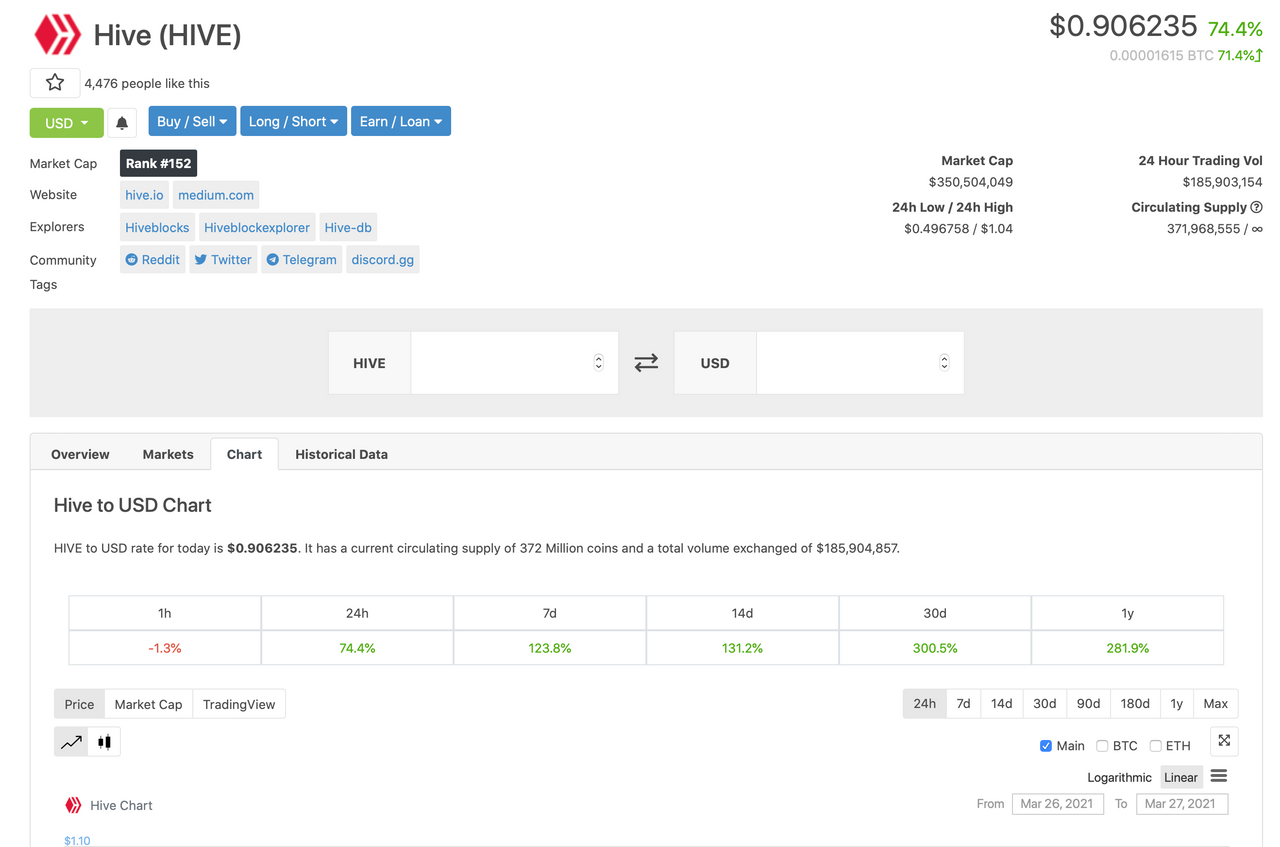Expand the Buy / Sell dropdown
Screen dimensions: 1280x847
point(192,121)
